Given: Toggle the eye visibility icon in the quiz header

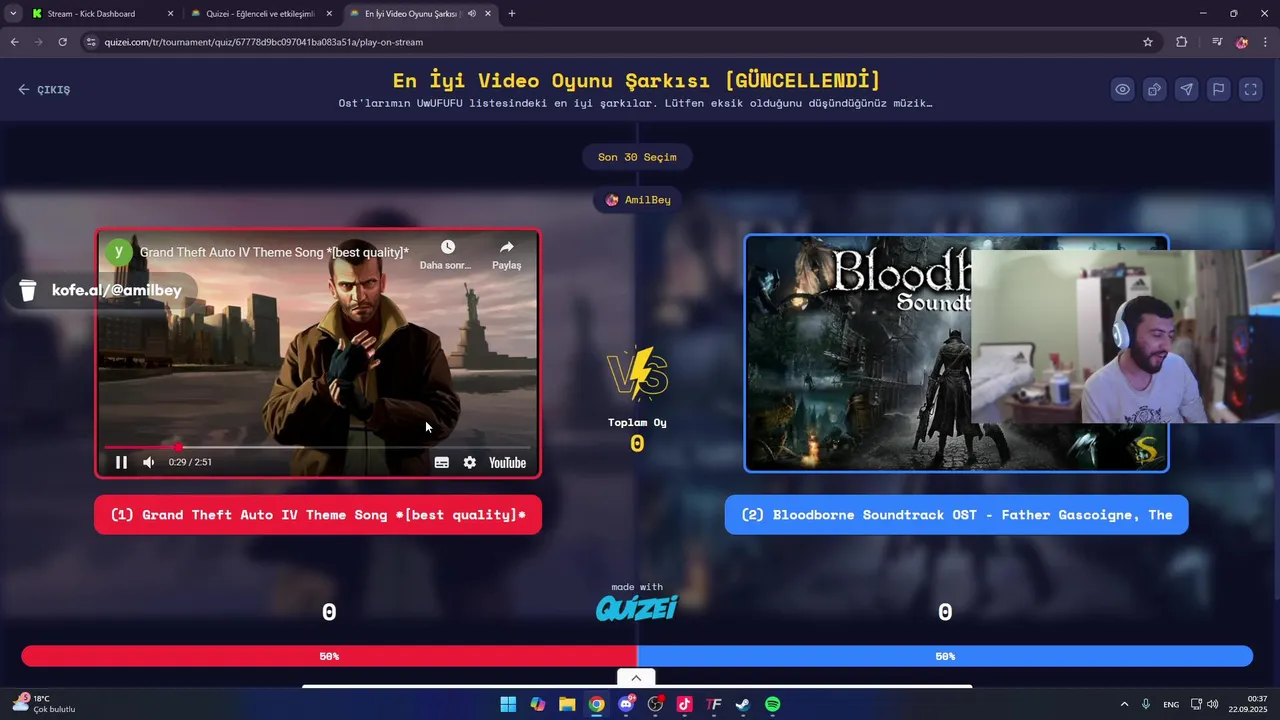Looking at the screenshot, I should pyautogui.click(x=1123, y=89).
